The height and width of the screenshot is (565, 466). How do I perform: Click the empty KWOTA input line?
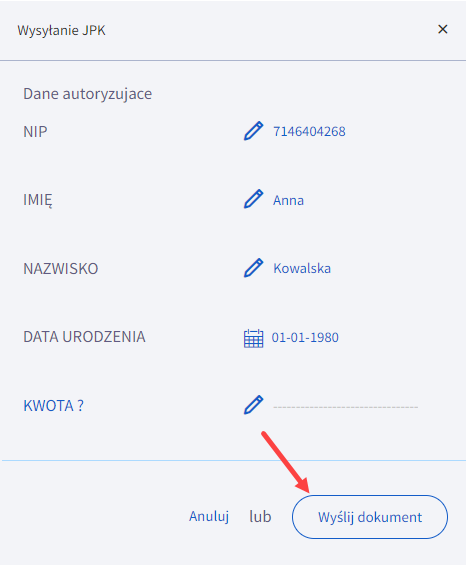pos(346,405)
